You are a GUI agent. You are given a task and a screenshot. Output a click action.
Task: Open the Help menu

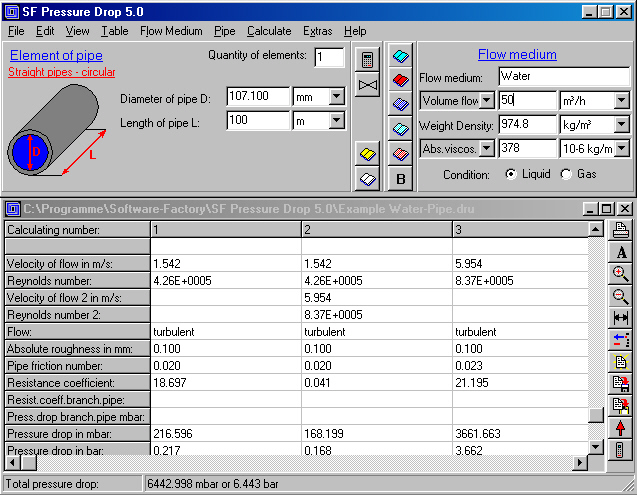(x=355, y=31)
